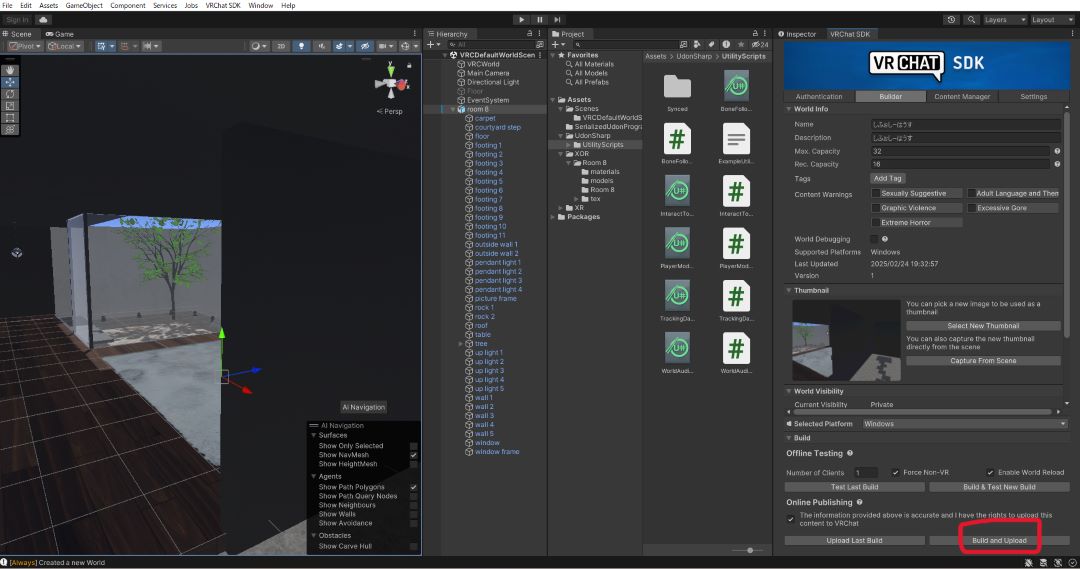
Task: Click the Online Publishing help icon
Action: pyautogui.click(x=859, y=502)
